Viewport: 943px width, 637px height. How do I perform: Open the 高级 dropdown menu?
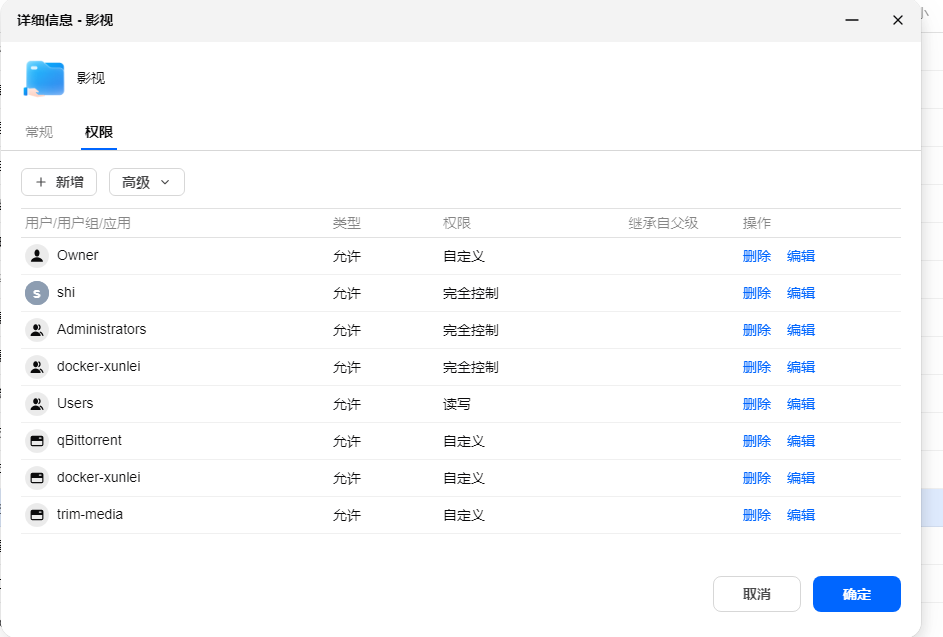tap(147, 182)
